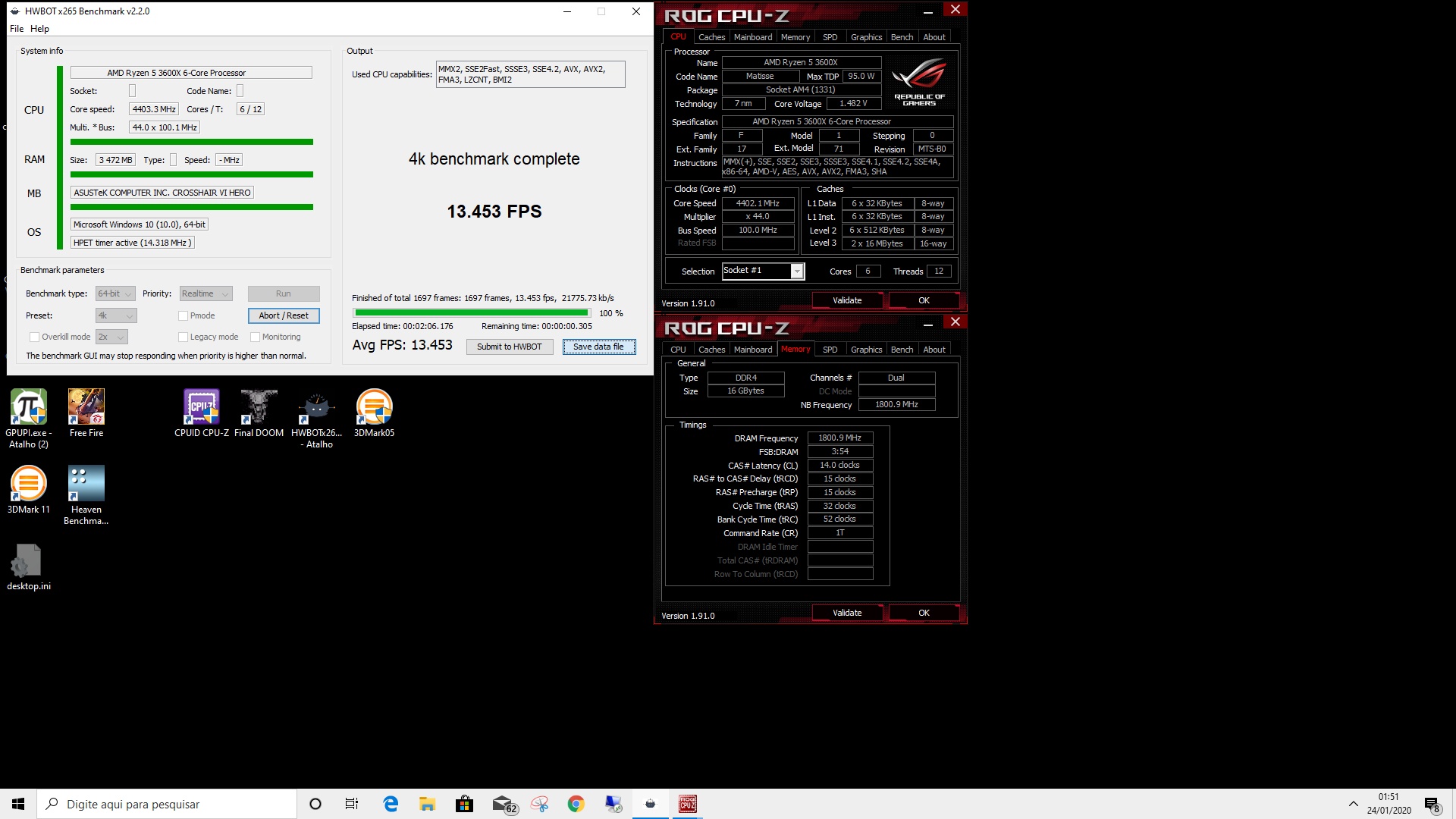Launch the 3DMark05 desktop shortcut
Viewport: 1456px width, 819px height.
374,413
